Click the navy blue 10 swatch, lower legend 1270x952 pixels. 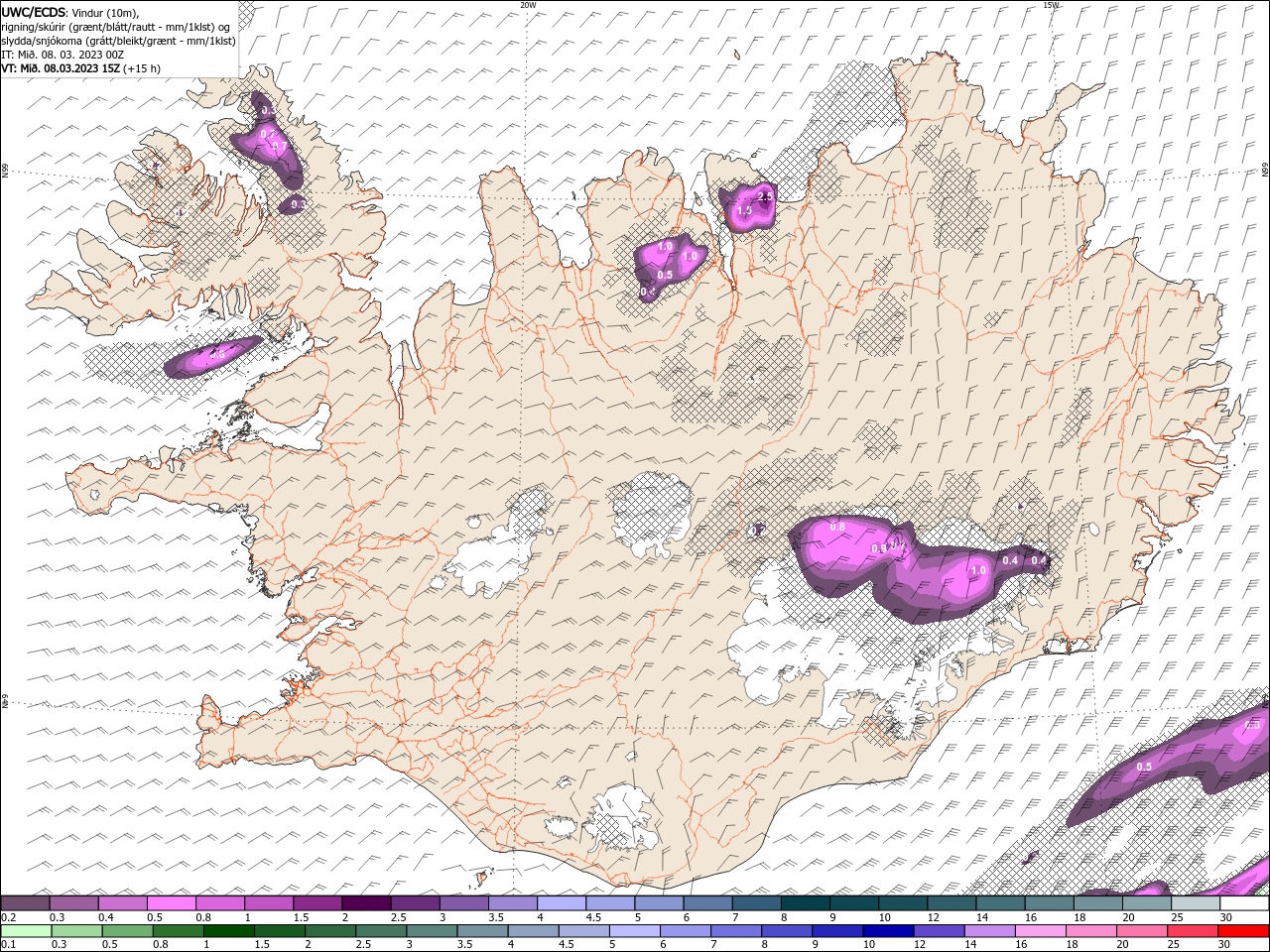coord(888,931)
